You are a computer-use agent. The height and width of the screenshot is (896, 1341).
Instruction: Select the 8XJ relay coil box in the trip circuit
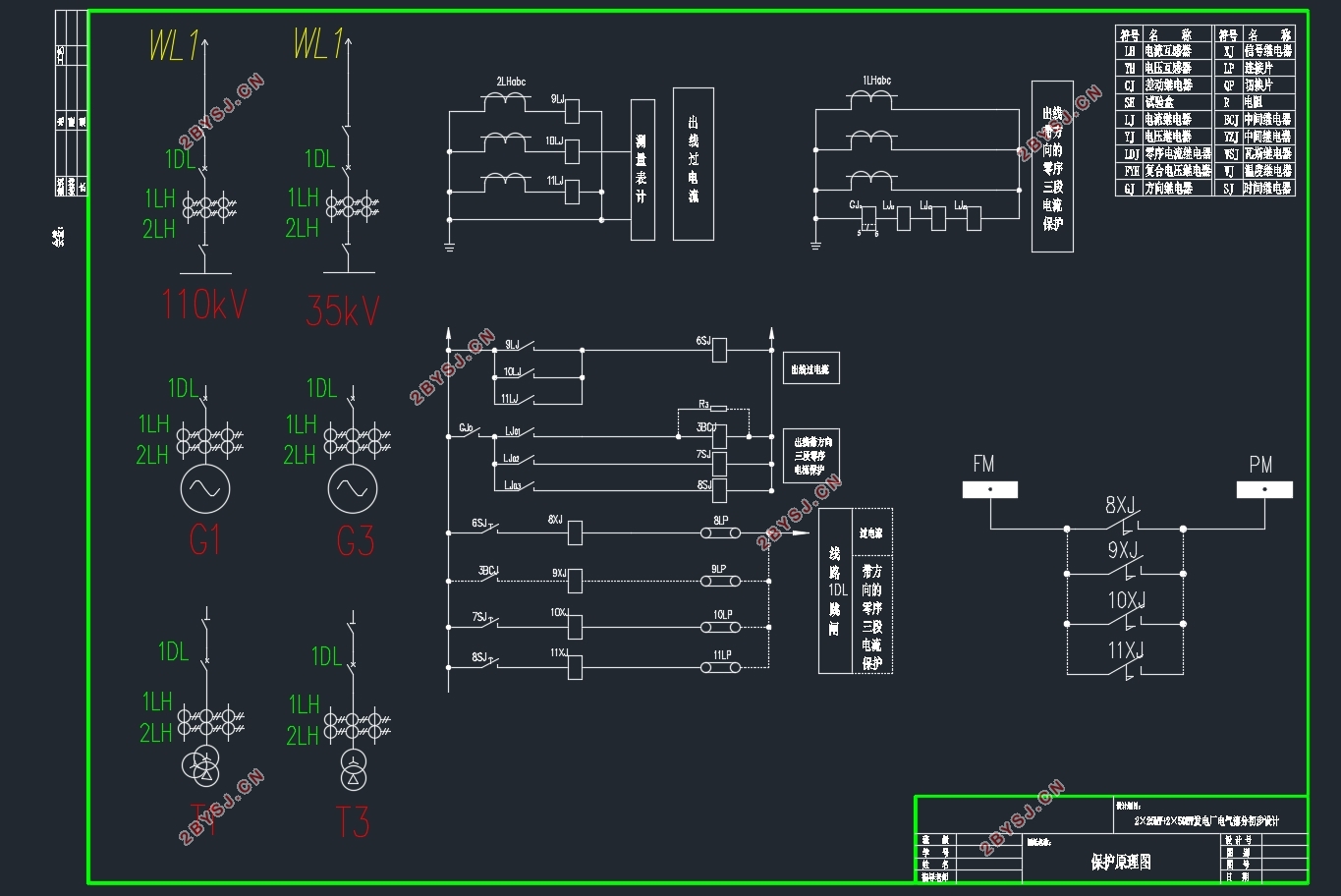[577, 532]
